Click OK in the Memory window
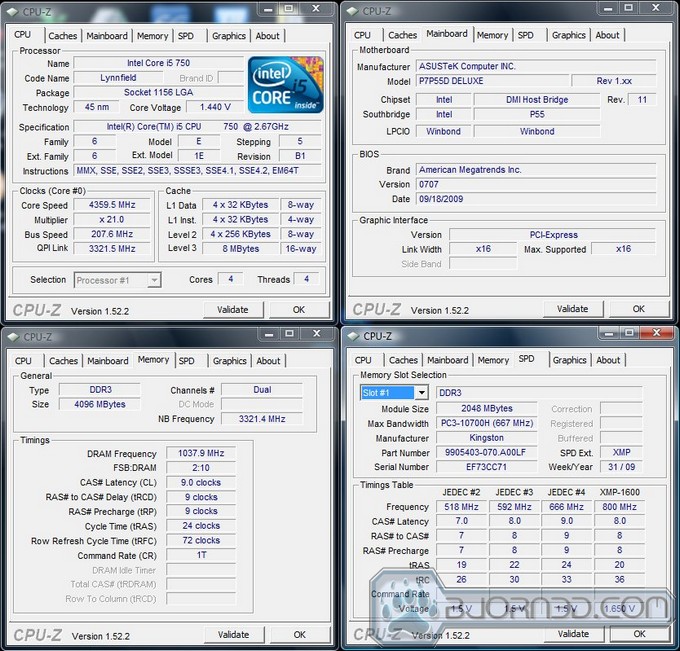Image resolution: width=680 pixels, height=651 pixels. click(x=300, y=635)
